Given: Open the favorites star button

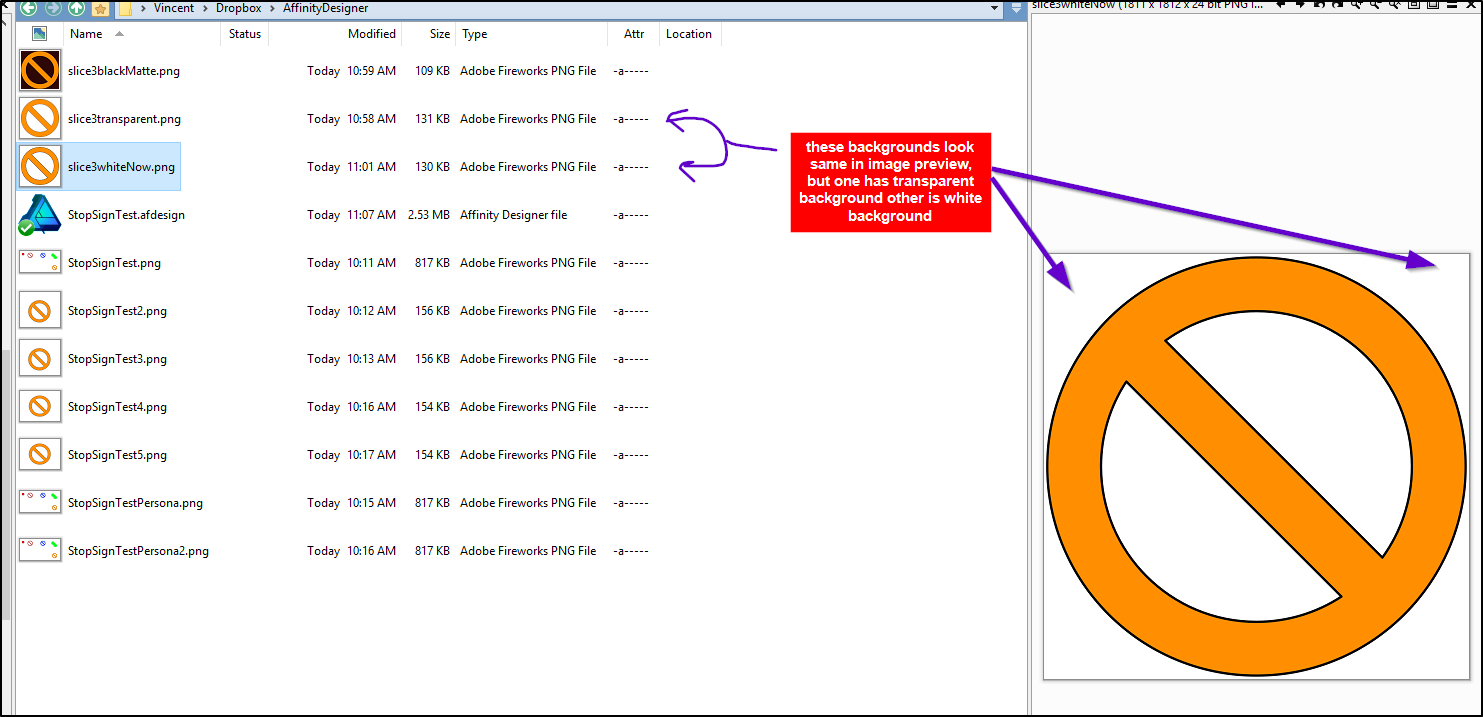Looking at the screenshot, I should coord(101,9).
